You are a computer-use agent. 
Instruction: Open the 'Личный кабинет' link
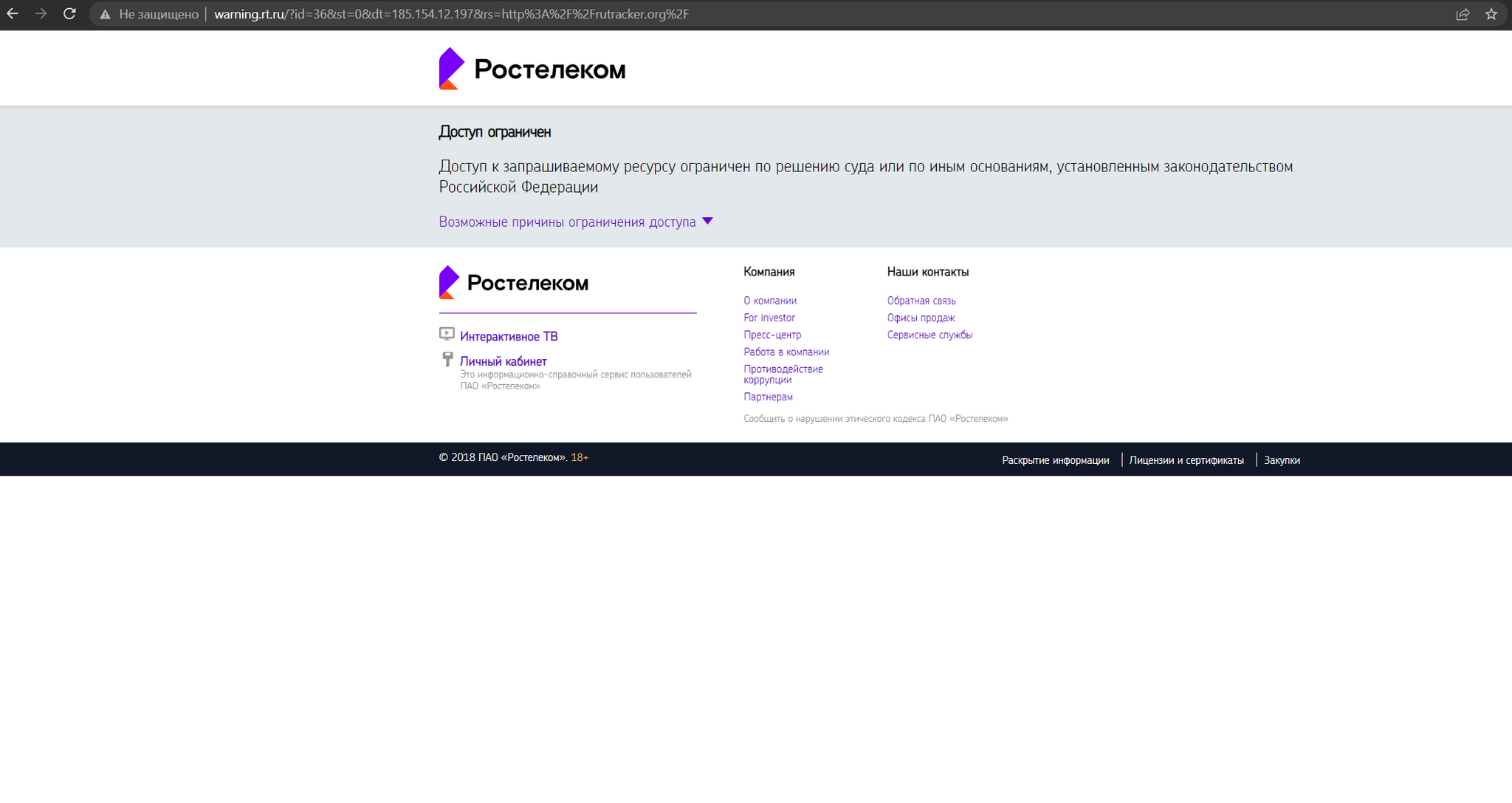point(504,361)
